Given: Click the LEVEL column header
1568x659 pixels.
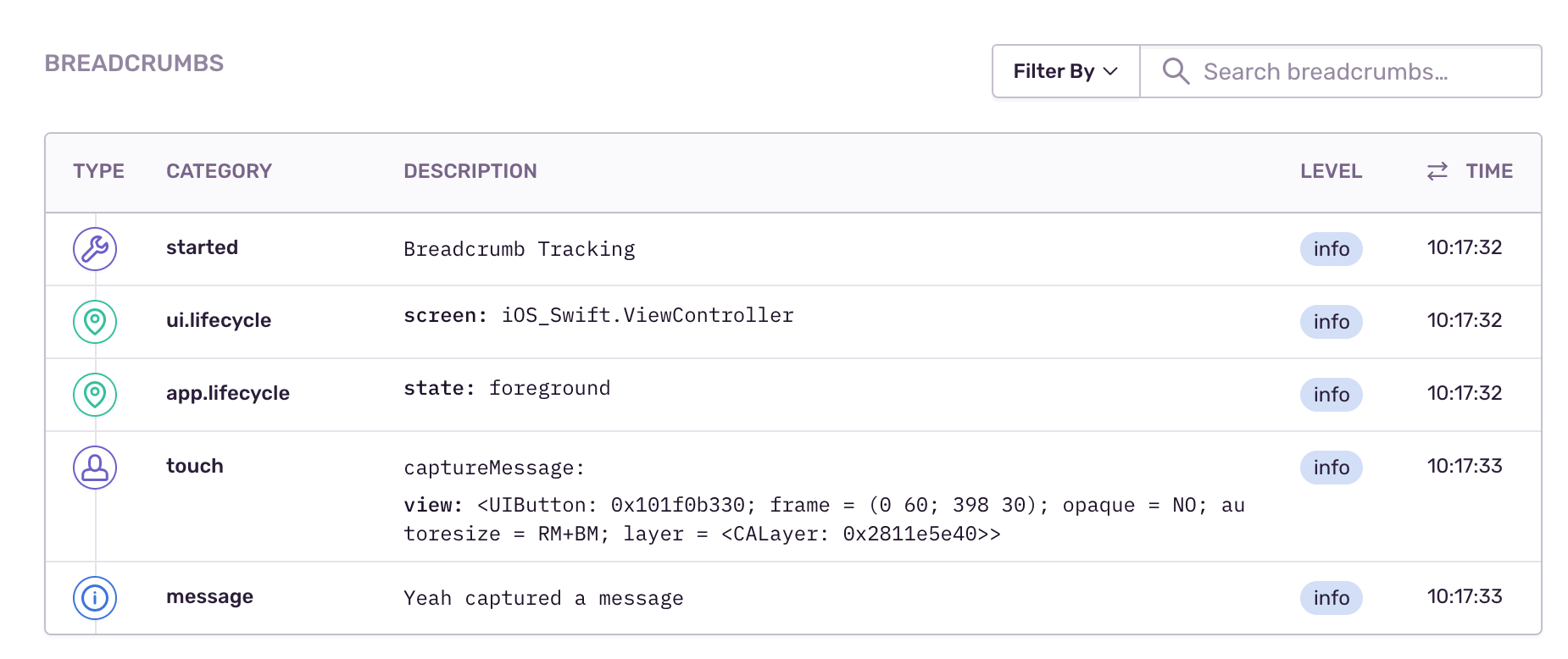Looking at the screenshot, I should click(x=1331, y=171).
